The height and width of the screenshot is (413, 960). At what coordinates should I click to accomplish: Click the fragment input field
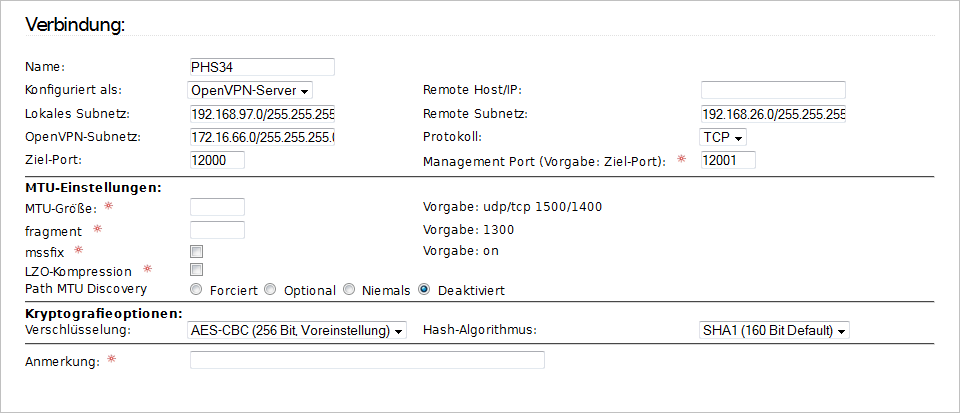tap(217, 230)
